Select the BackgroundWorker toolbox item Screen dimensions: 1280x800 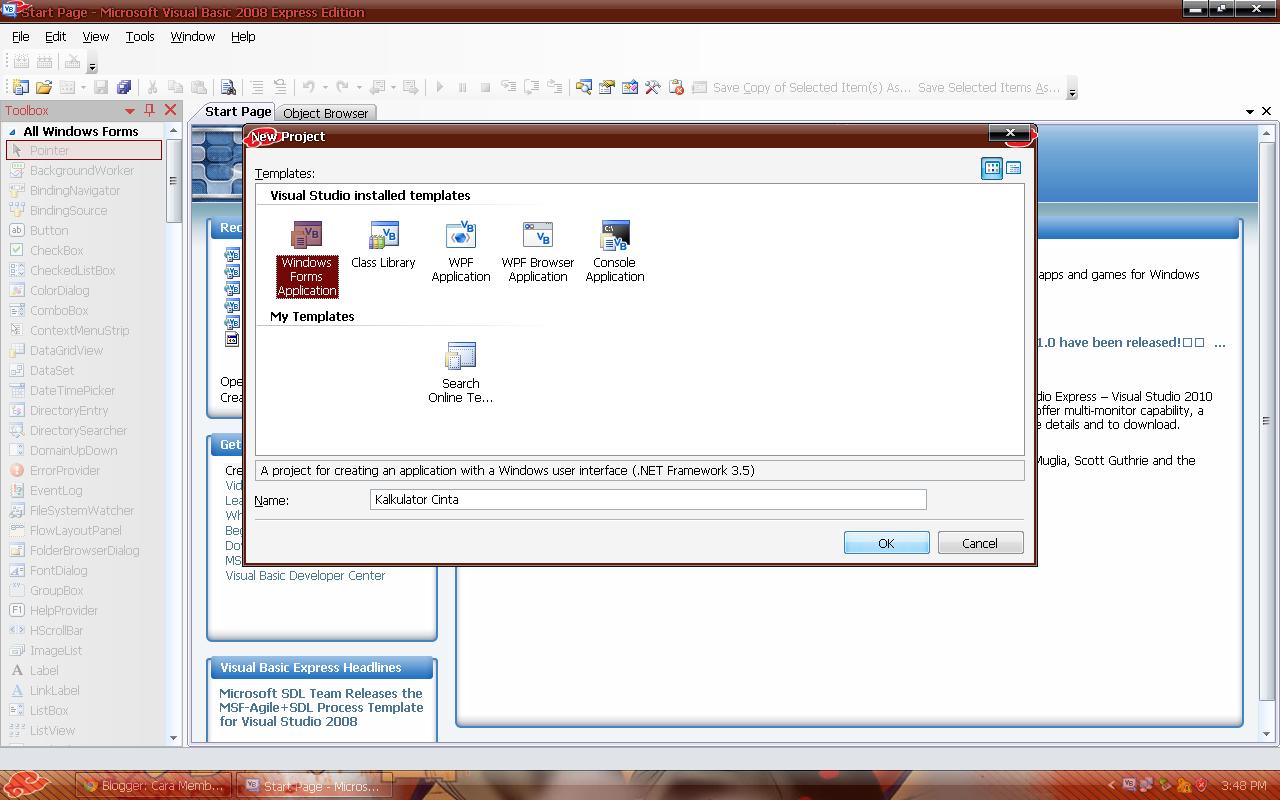[84, 171]
